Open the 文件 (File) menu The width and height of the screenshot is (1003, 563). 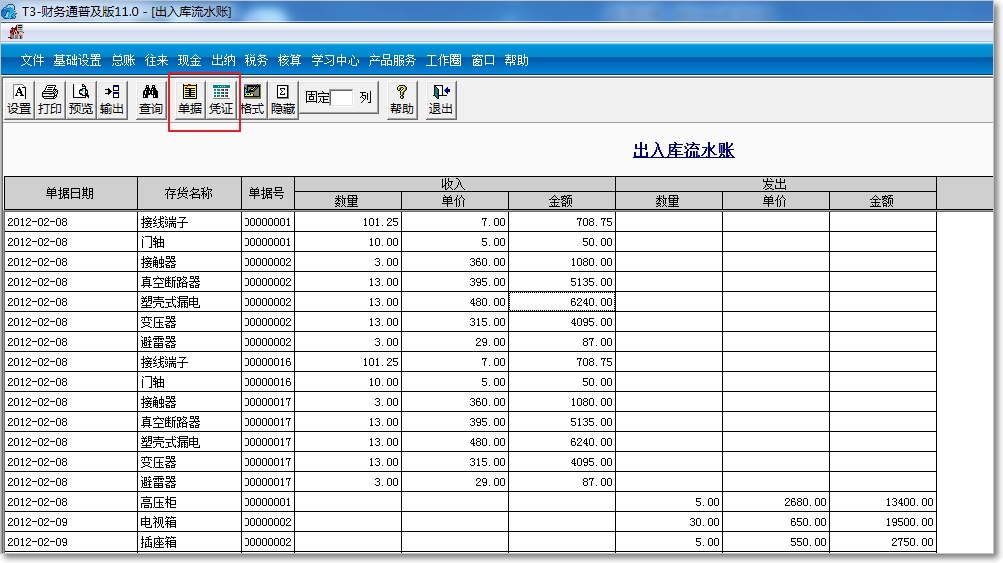tap(33, 60)
